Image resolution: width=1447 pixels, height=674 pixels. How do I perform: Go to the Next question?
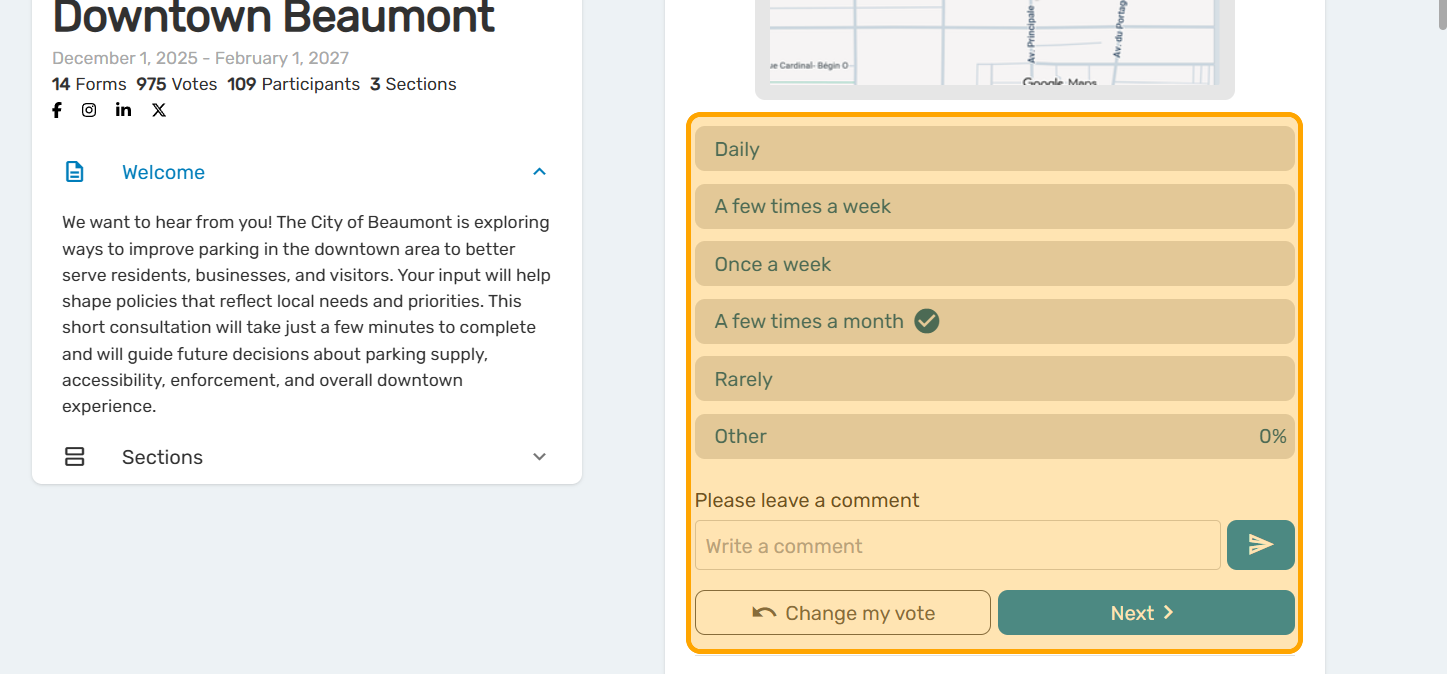pos(1146,613)
